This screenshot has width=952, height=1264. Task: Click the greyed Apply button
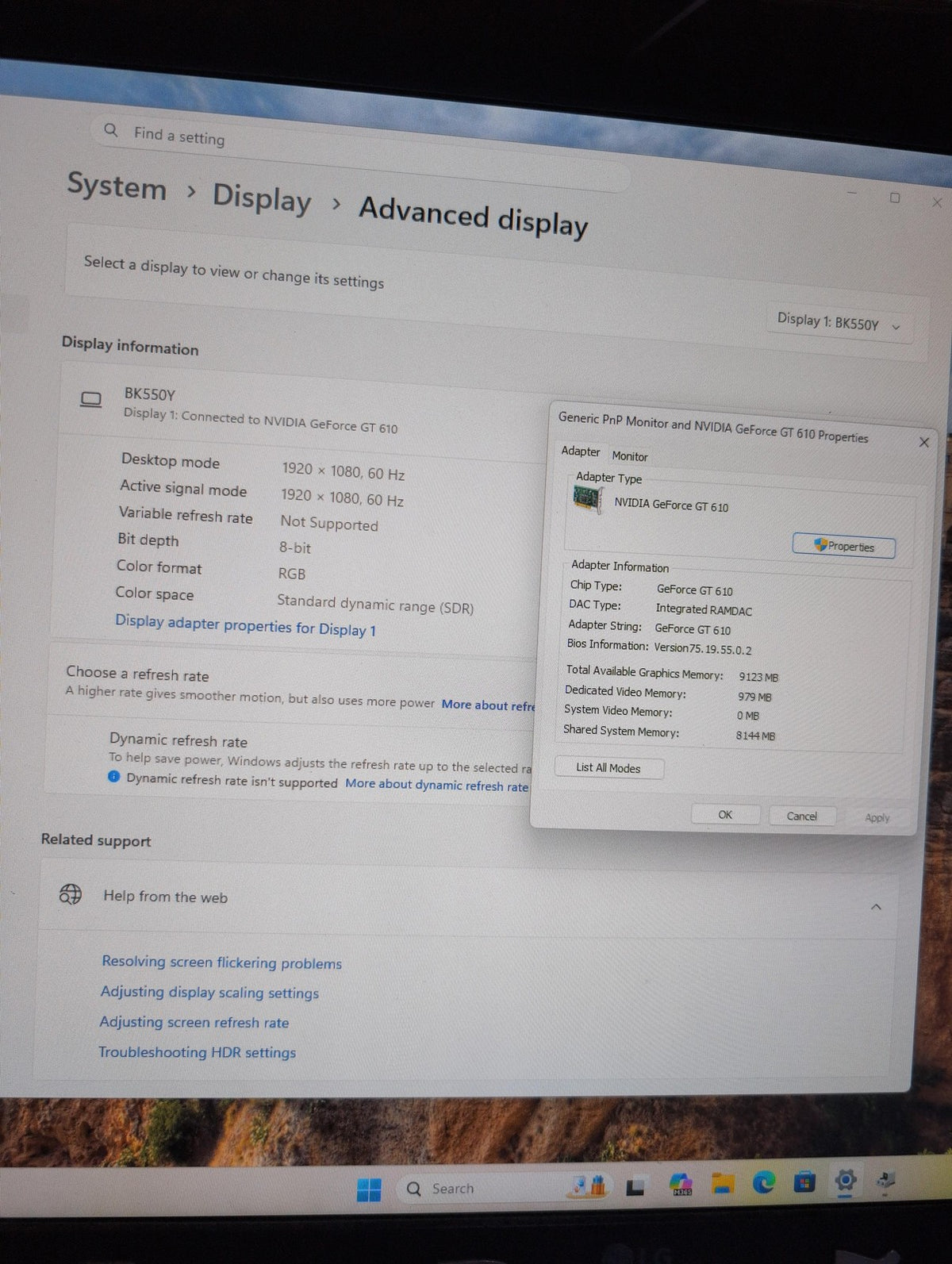click(x=877, y=818)
